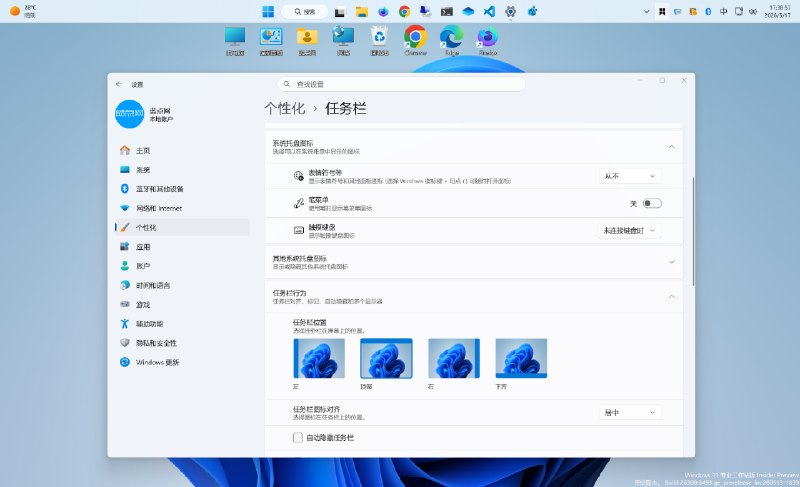Image resolution: width=800 pixels, height=487 pixels.
Task: Open 账户 settings in the sidebar
Action: point(182,266)
